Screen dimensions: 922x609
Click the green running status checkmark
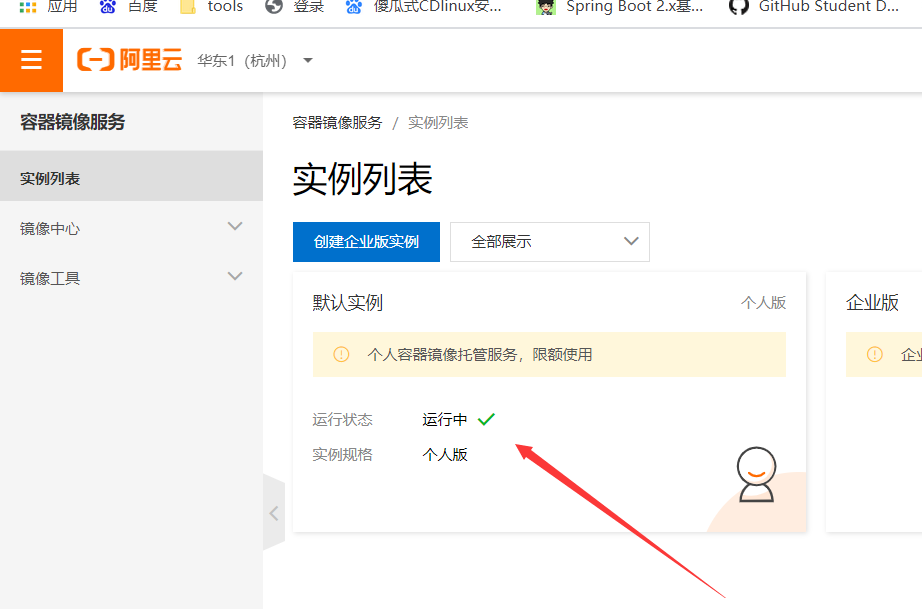(486, 420)
